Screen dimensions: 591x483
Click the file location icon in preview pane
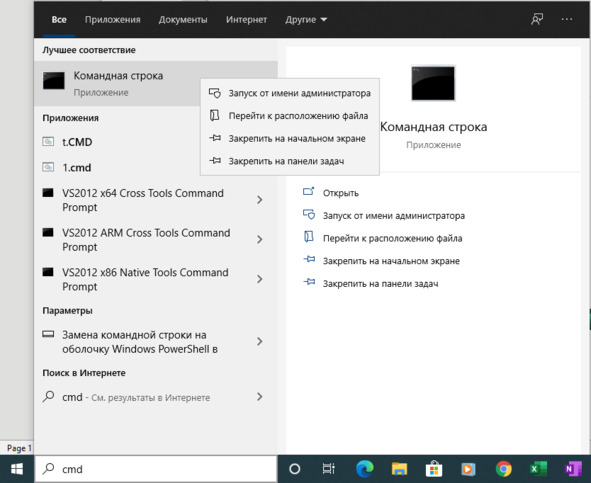click(309, 236)
